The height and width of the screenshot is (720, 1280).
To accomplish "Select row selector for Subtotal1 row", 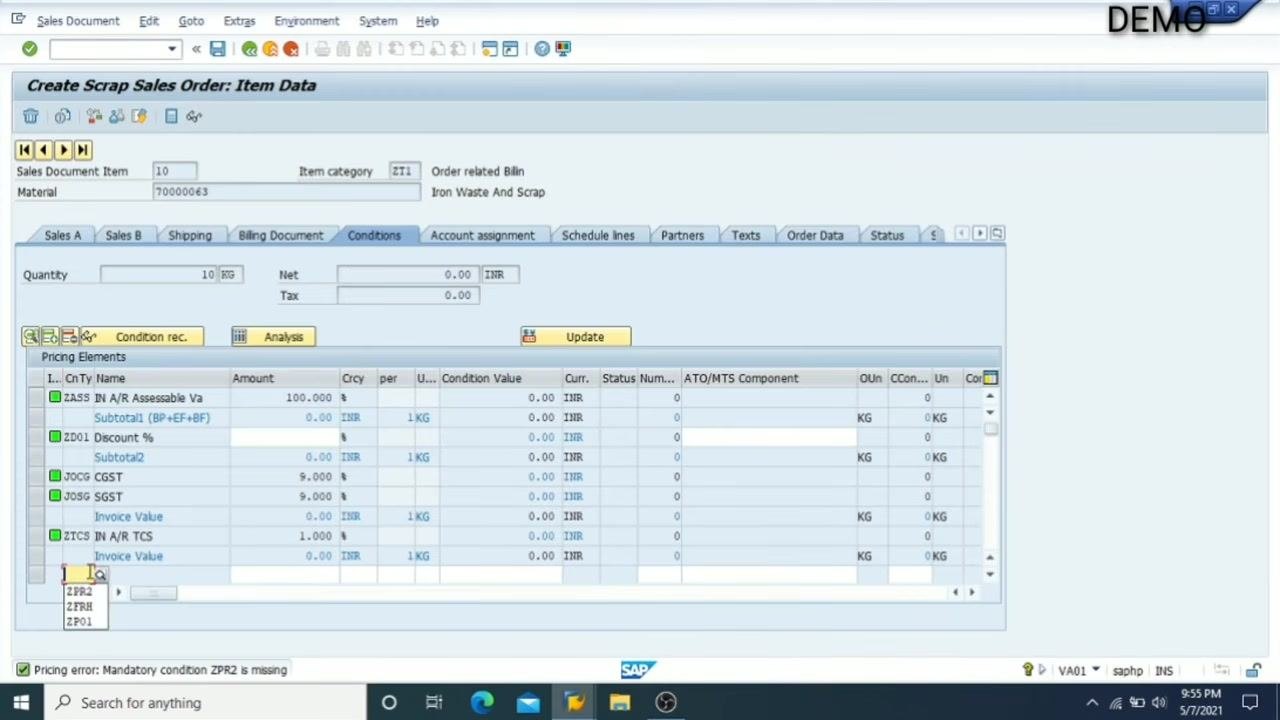I will point(37,418).
